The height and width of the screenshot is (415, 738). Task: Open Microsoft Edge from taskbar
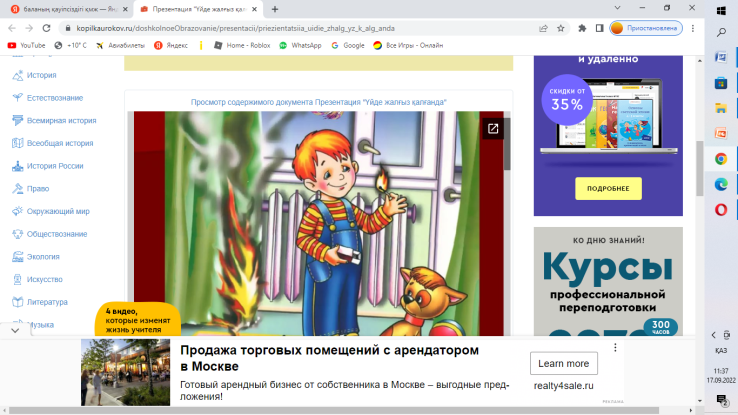[x=721, y=184]
